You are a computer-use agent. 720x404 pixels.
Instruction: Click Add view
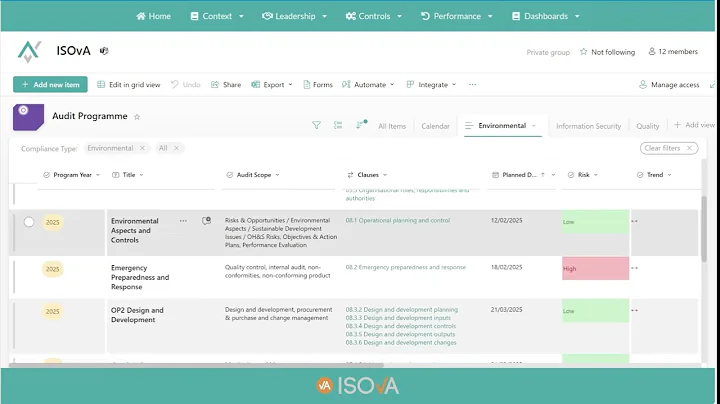(694, 125)
